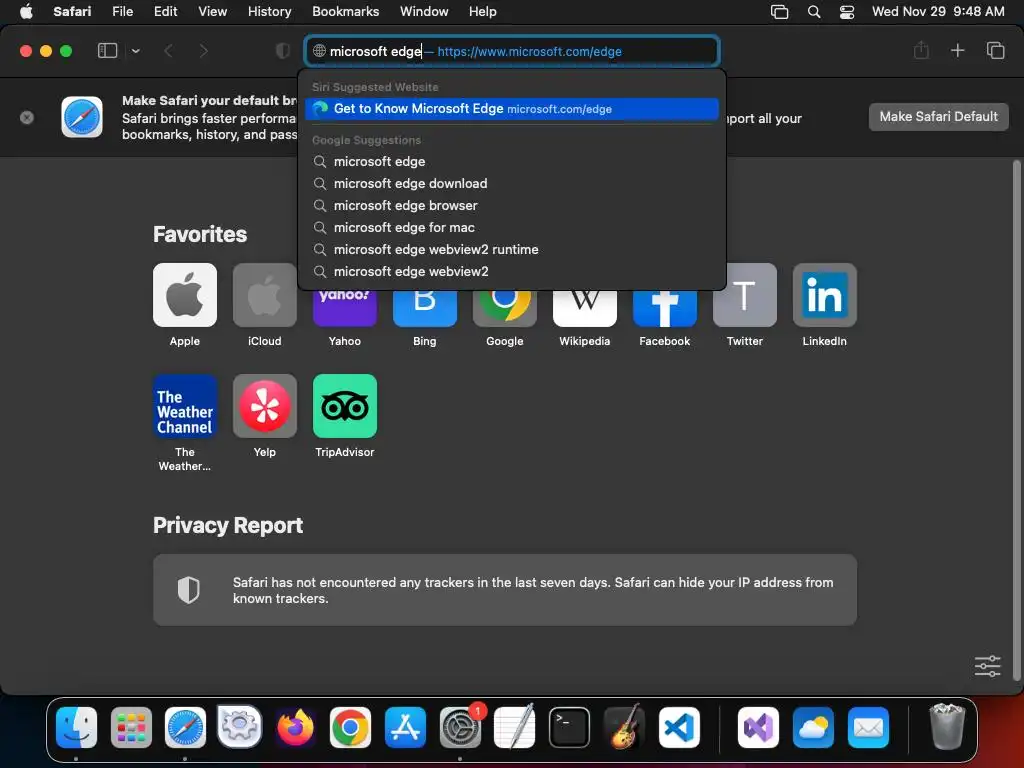Expand the sidebar tab group dropdown arrow
The height and width of the screenshot is (768, 1024).
(x=136, y=51)
